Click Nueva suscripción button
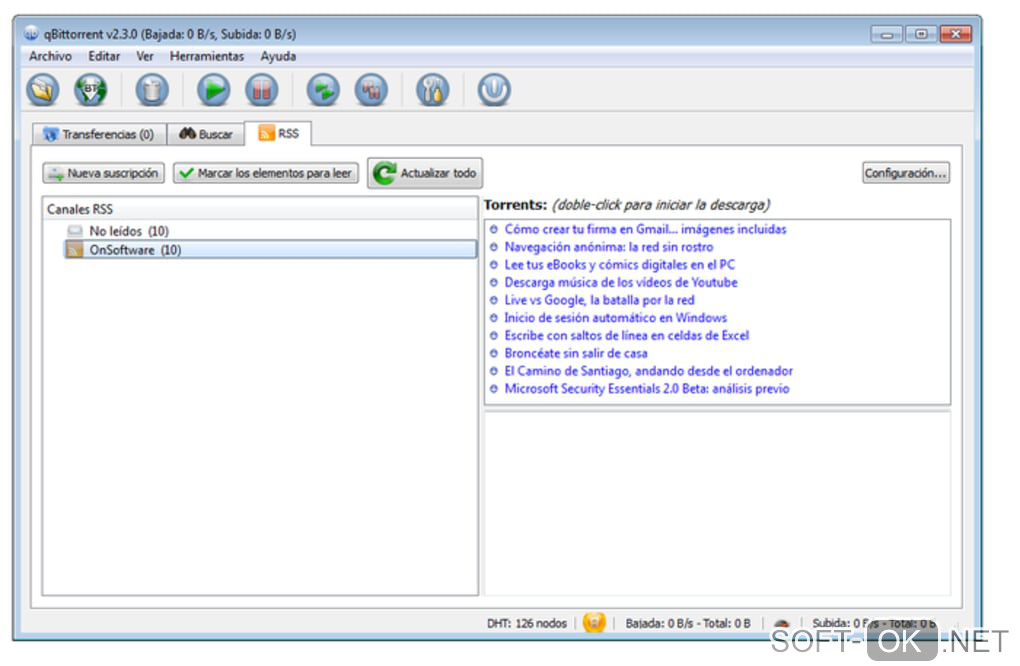The height and width of the screenshot is (666, 1020). pyautogui.click(x=103, y=173)
